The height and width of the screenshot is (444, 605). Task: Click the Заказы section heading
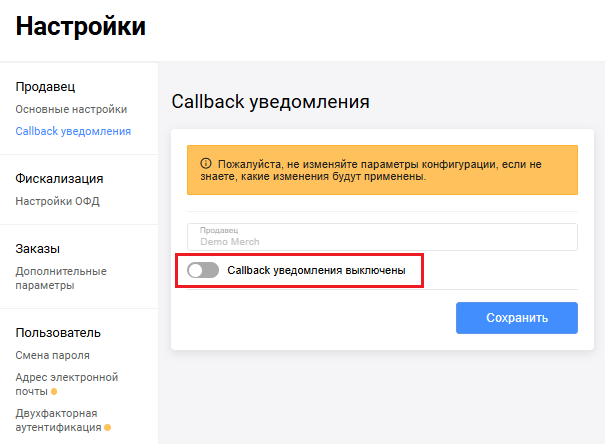click(38, 249)
